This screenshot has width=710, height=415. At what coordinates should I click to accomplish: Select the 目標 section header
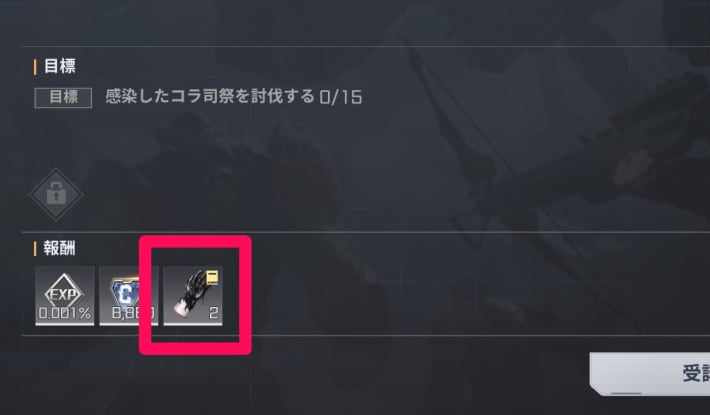point(59,67)
